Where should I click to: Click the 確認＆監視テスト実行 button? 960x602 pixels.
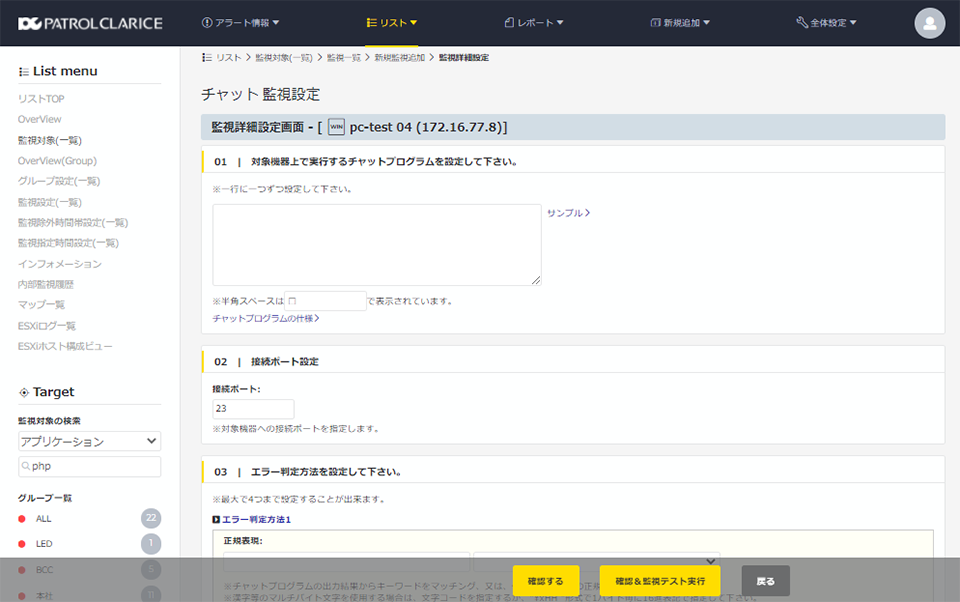[660, 581]
